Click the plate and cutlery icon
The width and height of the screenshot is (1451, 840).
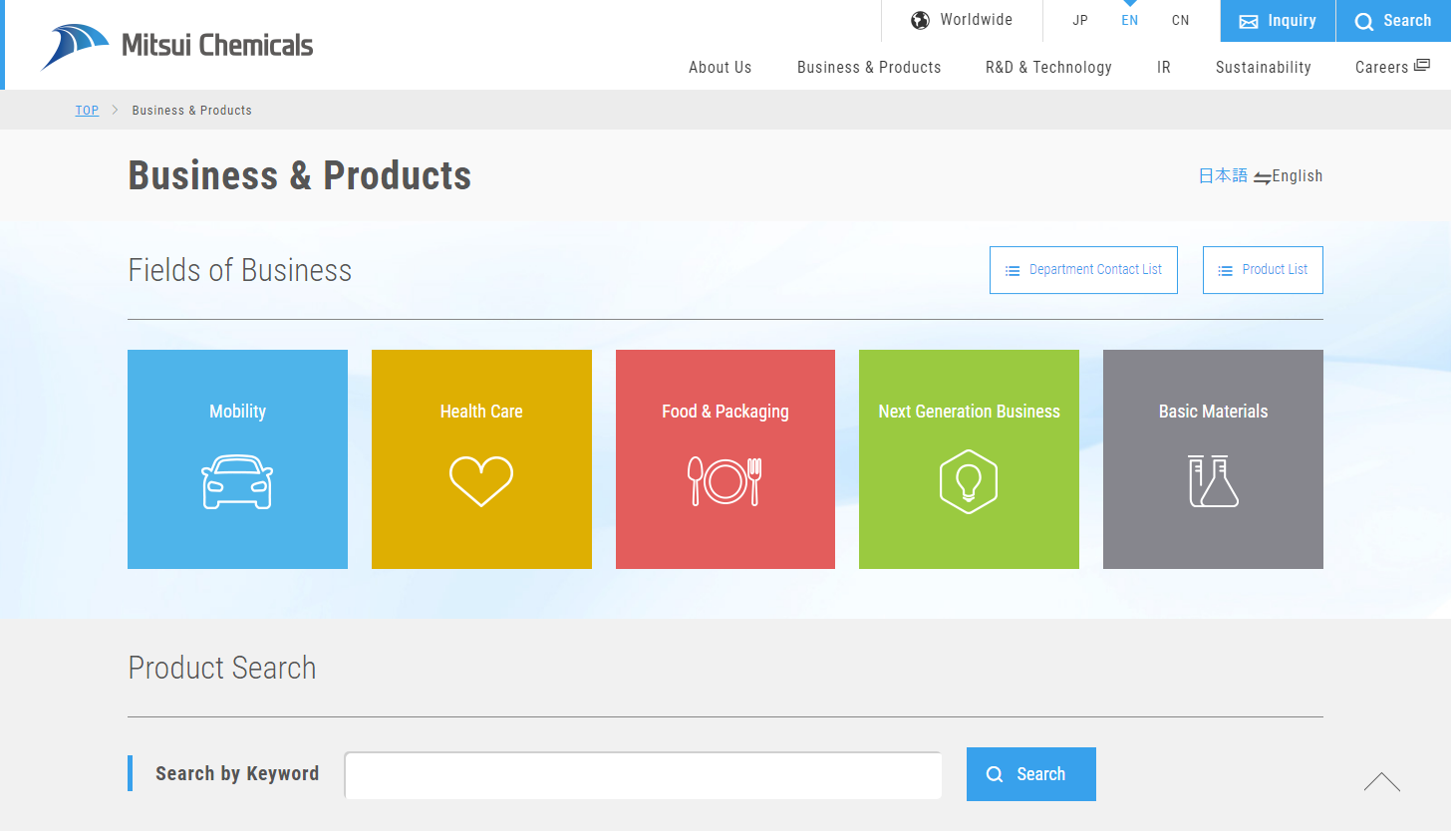click(x=725, y=481)
